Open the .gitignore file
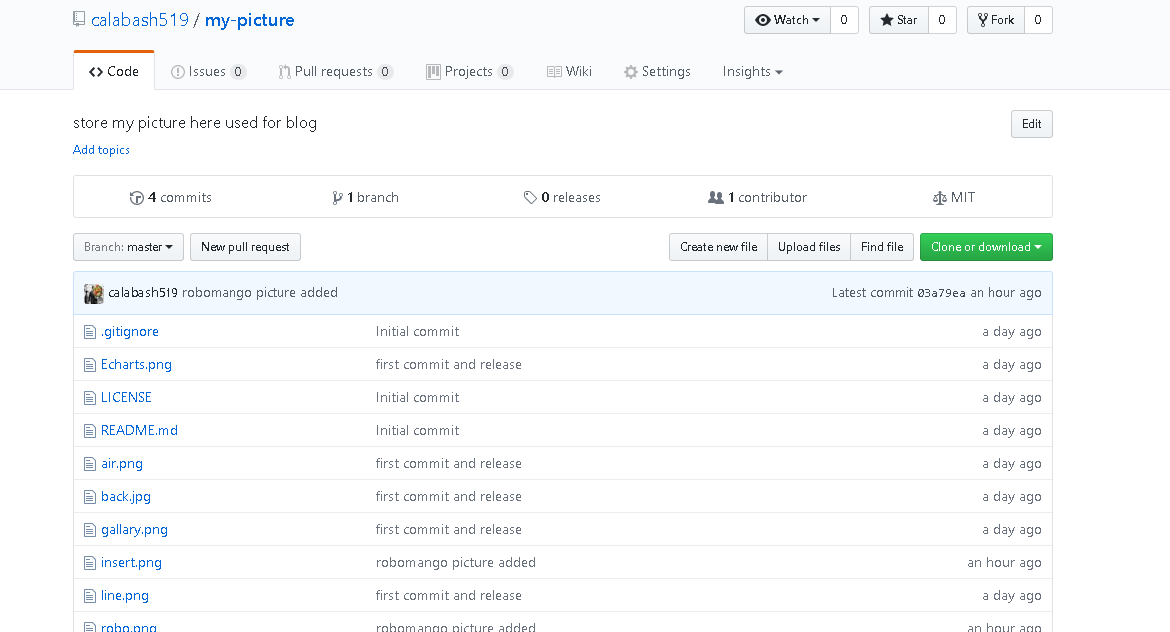 [x=130, y=332]
